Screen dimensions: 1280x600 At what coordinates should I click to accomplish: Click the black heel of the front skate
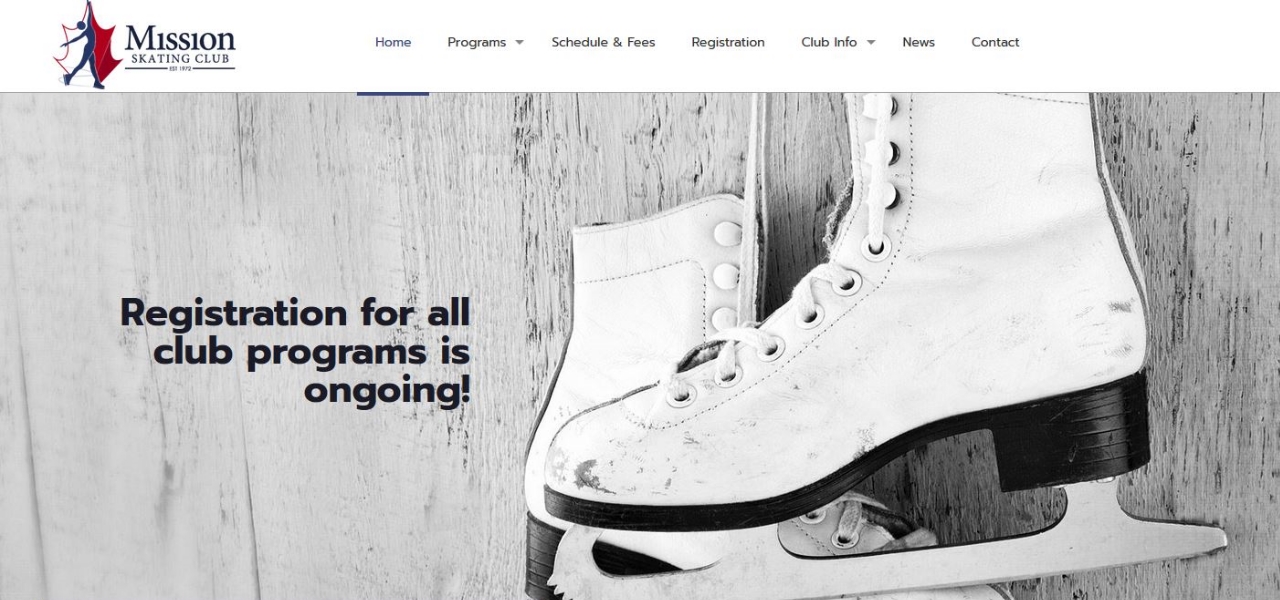tap(1070, 430)
